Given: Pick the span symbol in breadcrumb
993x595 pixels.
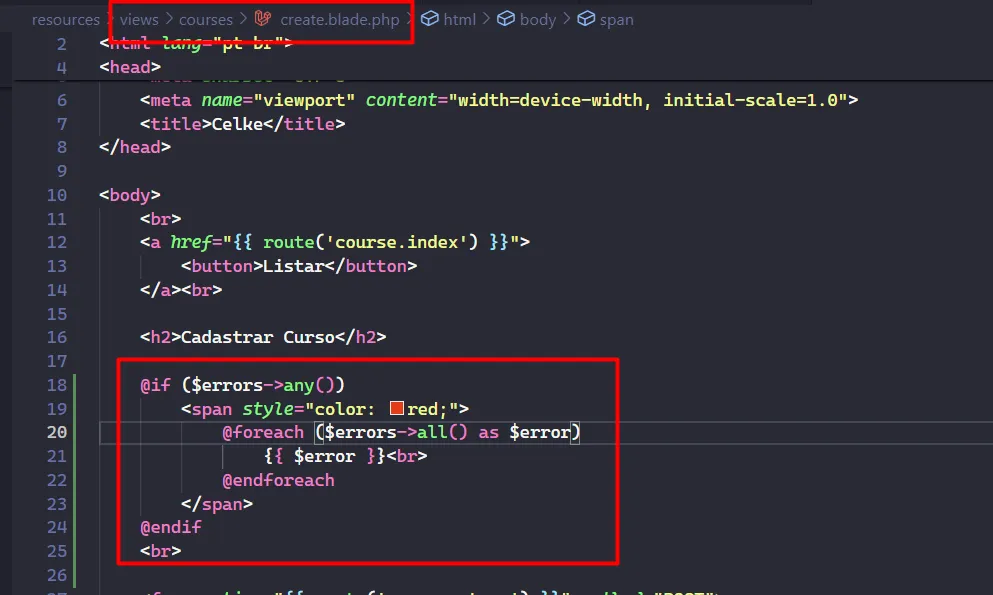Looking at the screenshot, I should click(x=617, y=19).
